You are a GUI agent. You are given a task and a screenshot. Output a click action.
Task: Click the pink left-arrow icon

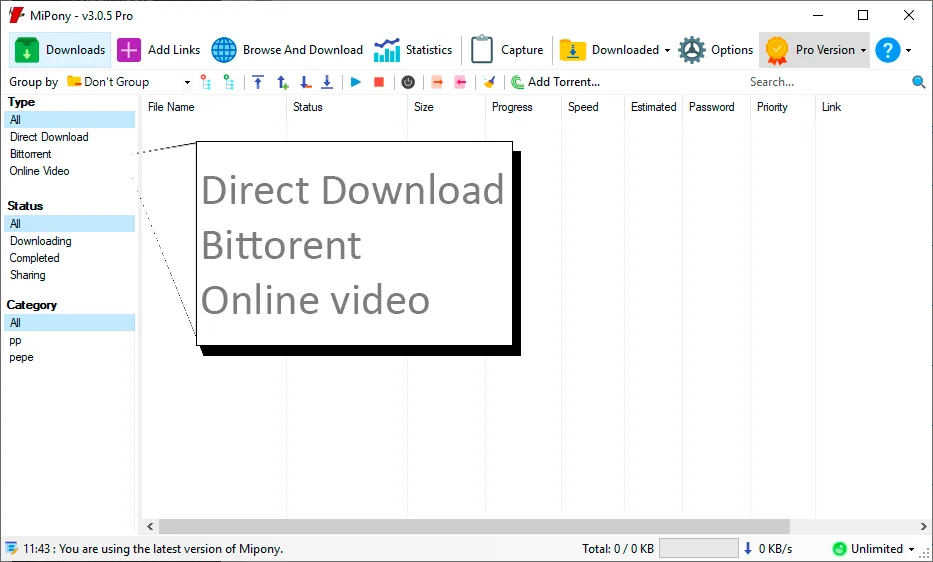[460, 82]
